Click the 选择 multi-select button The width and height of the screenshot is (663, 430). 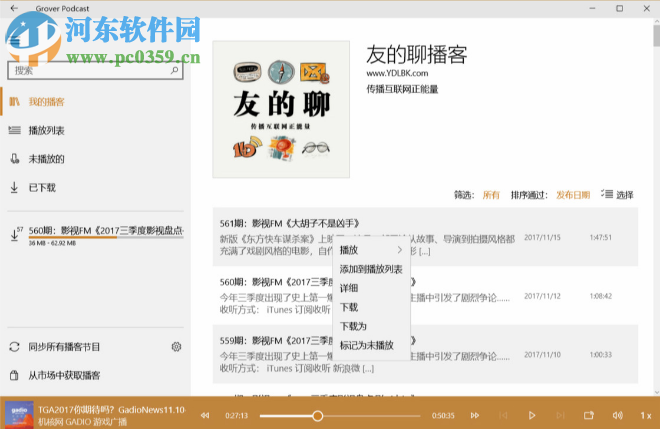[x=617, y=194]
